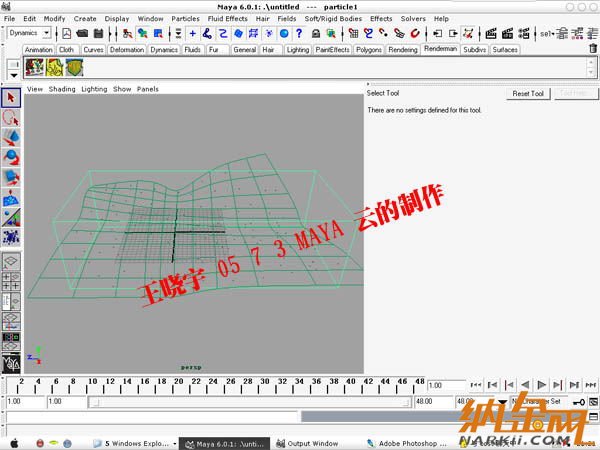Step forward one frame

(558, 385)
